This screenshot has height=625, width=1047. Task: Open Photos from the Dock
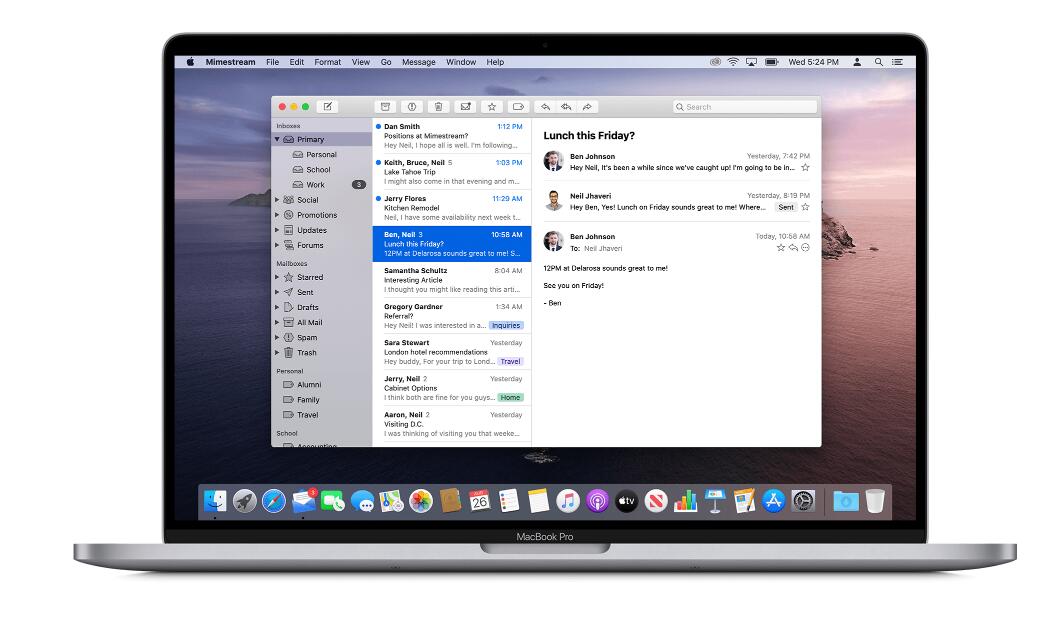pos(421,501)
